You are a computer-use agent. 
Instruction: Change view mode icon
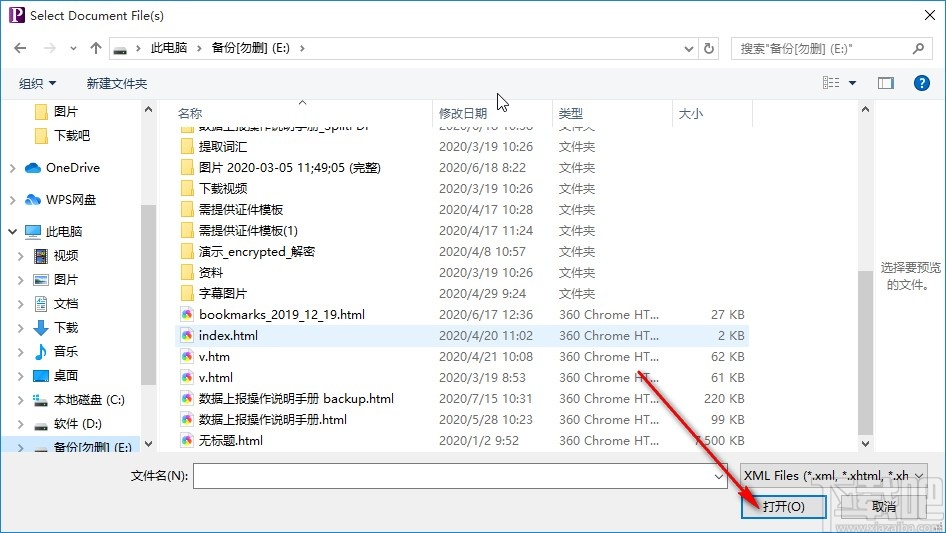pos(831,83)
